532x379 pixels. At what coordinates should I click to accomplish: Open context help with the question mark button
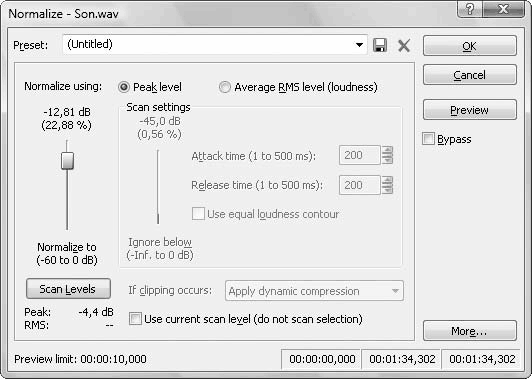click(x=470, y=9)
